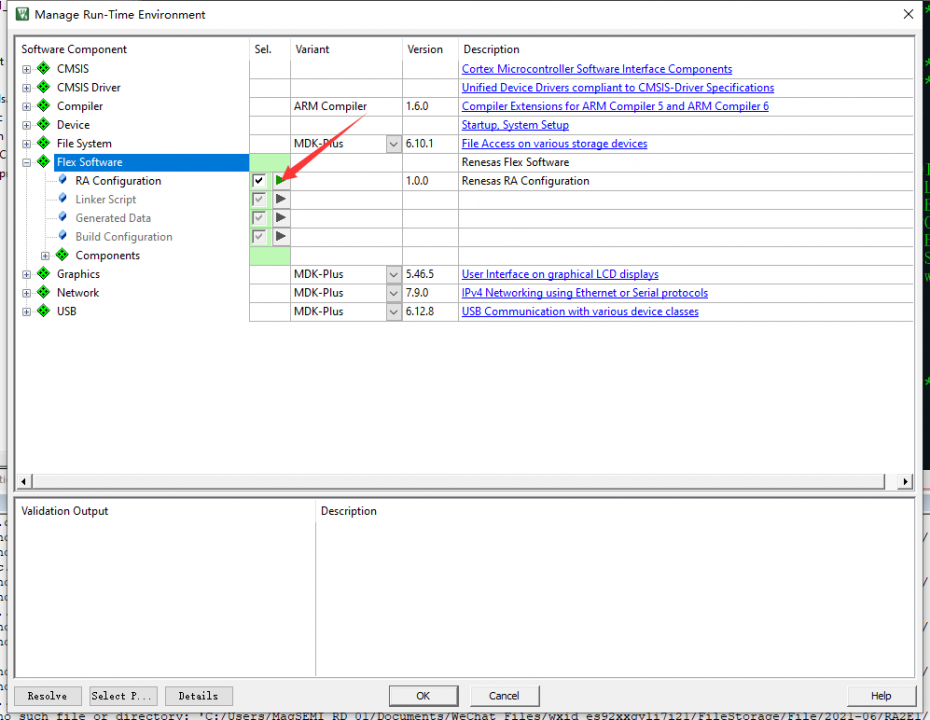Viewport: 930px width, 720px height.
Task: Expand the Device tree node
Action: 27,125
